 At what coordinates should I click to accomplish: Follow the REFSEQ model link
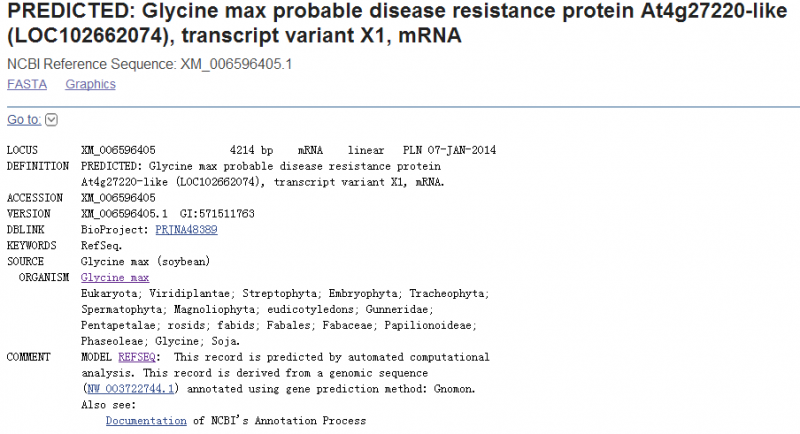click(136, 357)
